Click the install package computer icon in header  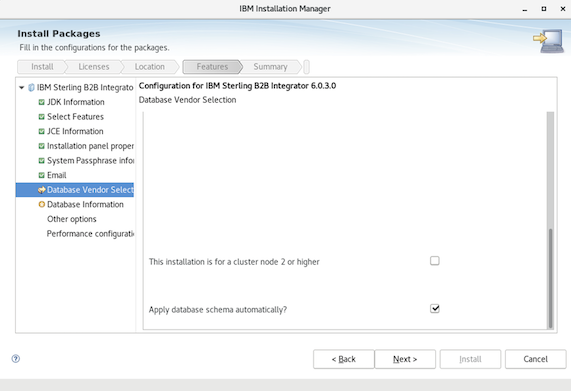pos(549,41)
